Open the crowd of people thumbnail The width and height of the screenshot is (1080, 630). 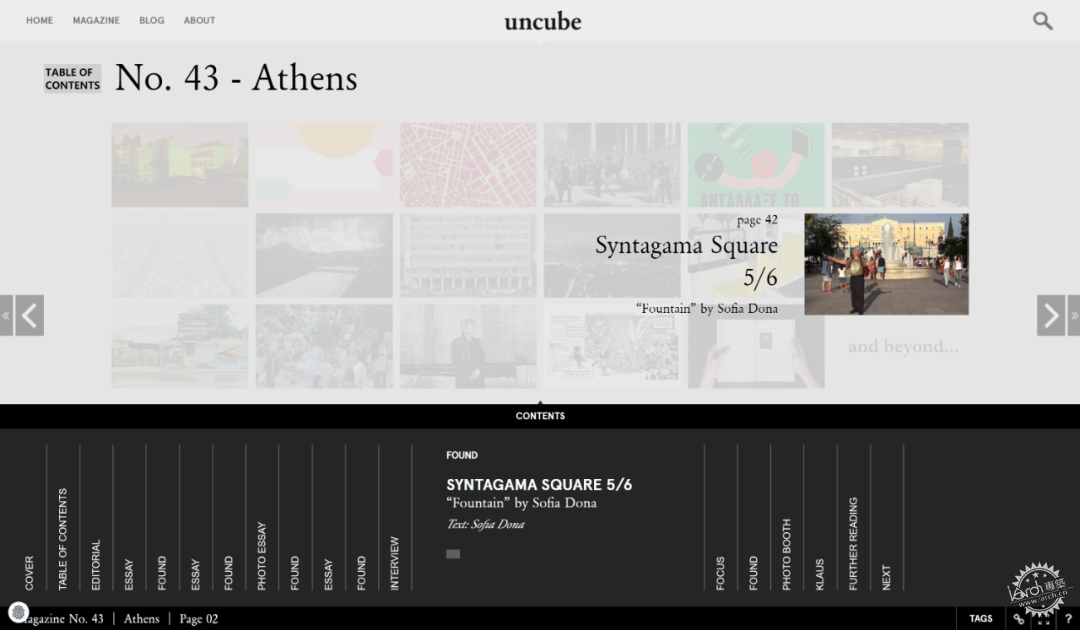[324, 346]
